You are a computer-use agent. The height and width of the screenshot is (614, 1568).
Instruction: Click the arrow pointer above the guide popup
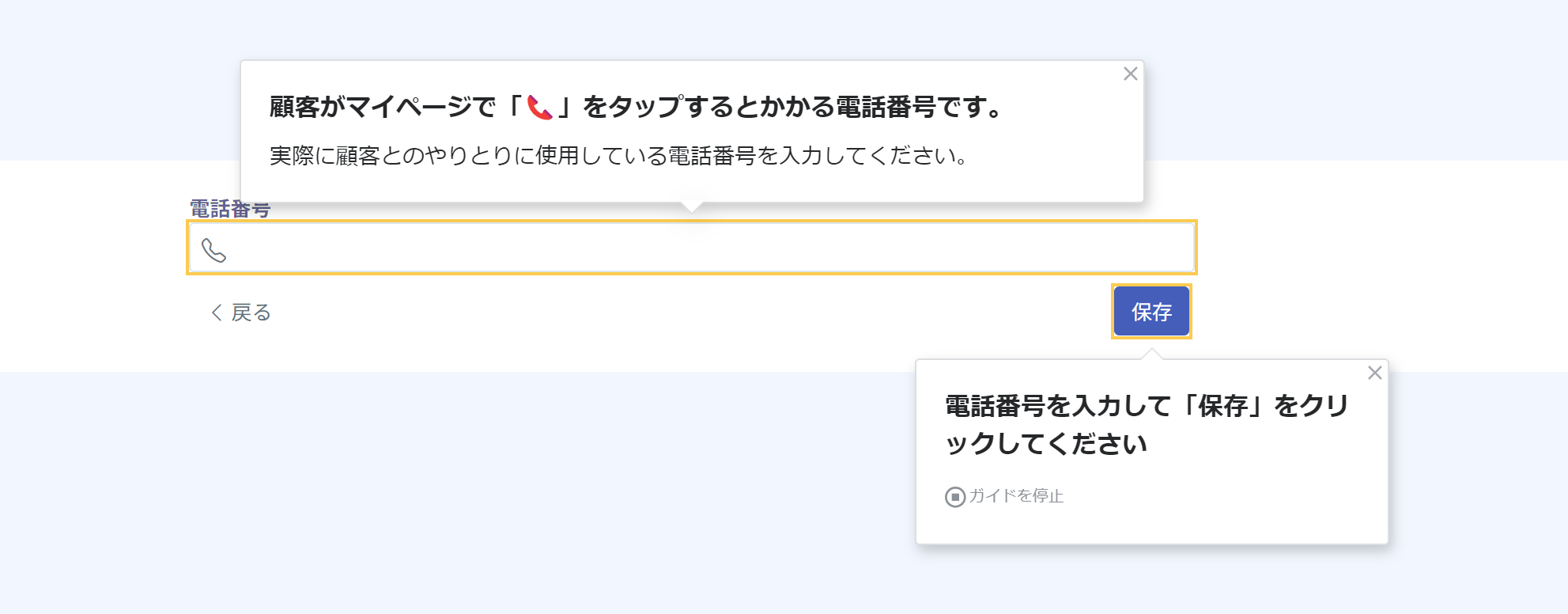[1152, 354]
